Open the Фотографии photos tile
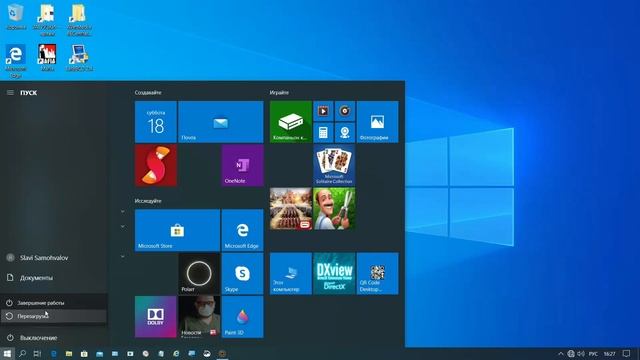Viewport: 640px width, 360px height. (378, 122)
